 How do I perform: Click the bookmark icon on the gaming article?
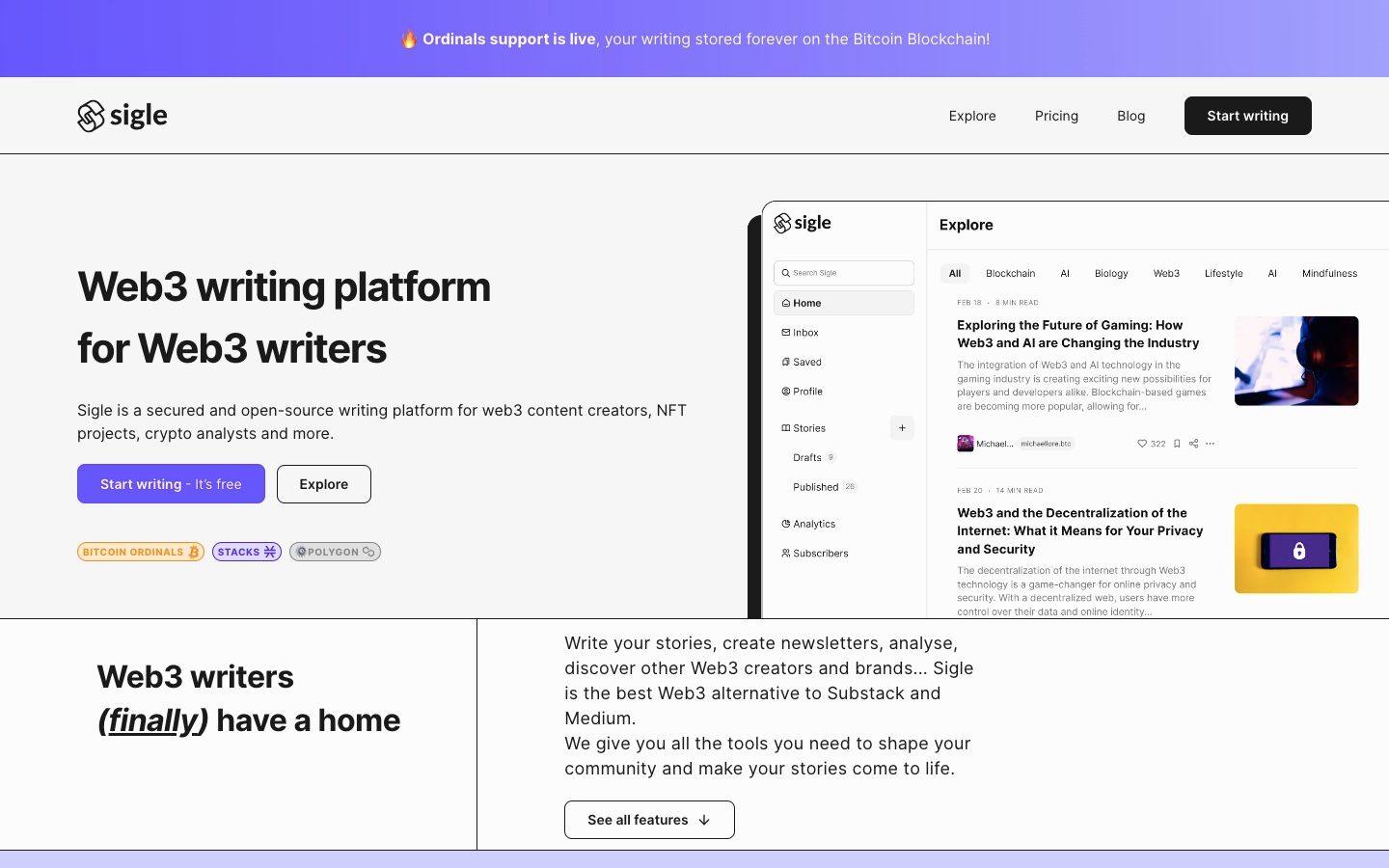(x=1177, y=444)
